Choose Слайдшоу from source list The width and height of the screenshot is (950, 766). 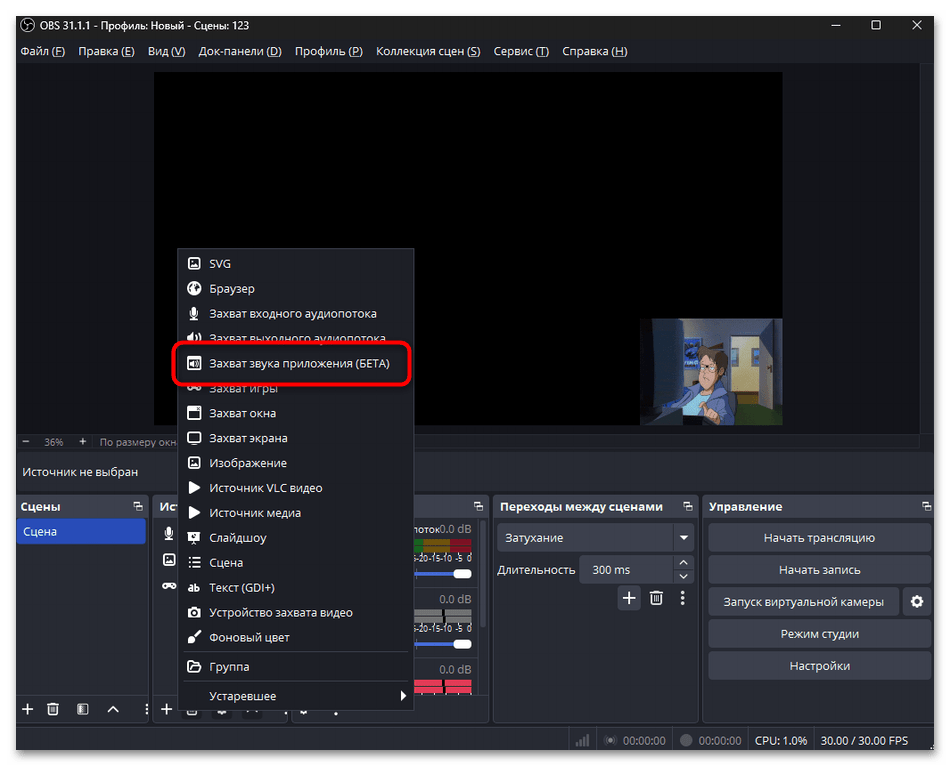click(296, 538)
